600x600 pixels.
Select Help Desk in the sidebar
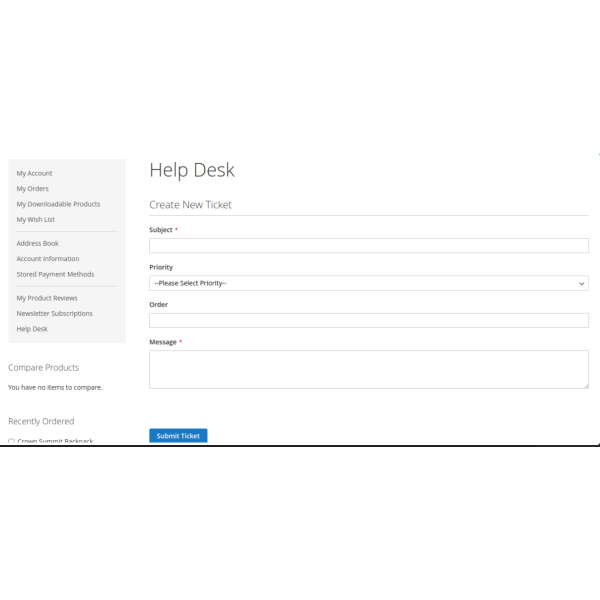coord(31,329)
